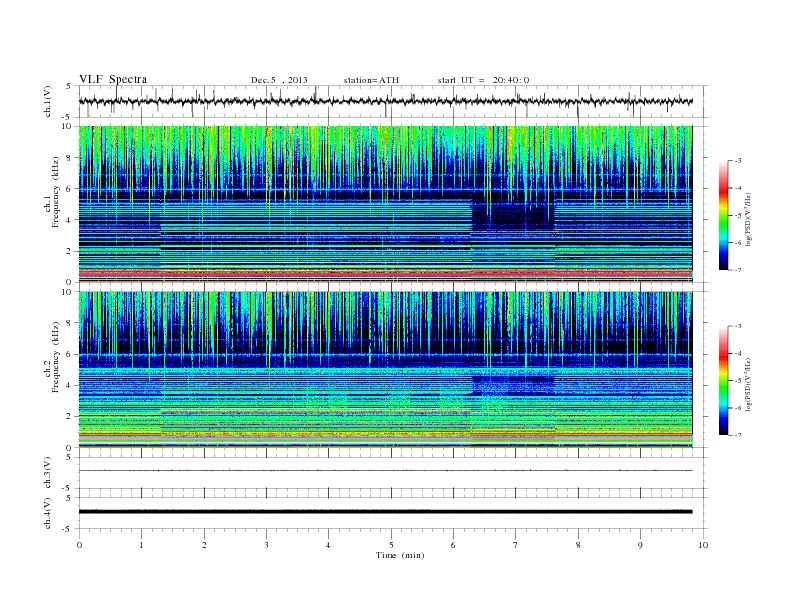Click the time axis tick label '0'
792x612 pixels.
point(79,545)
